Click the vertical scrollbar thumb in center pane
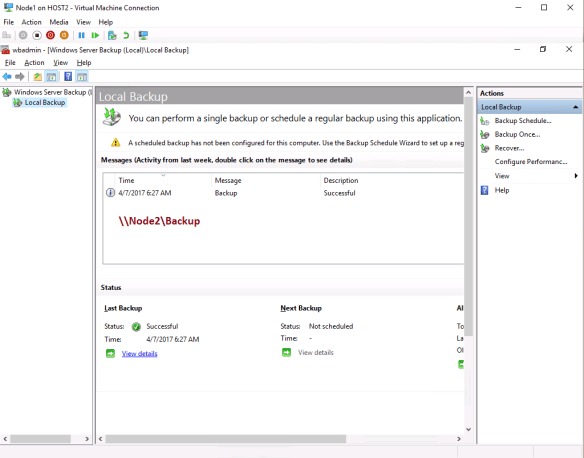 pyautogui.click(x=469, y=217)
